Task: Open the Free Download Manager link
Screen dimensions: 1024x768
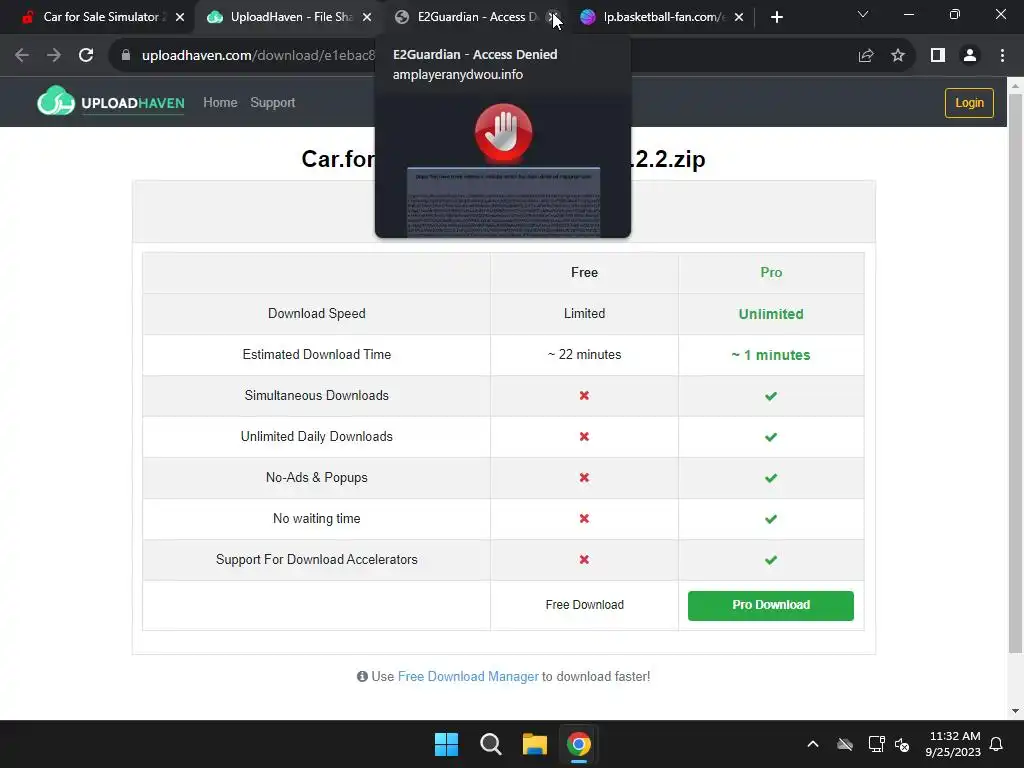Action: 468,677
